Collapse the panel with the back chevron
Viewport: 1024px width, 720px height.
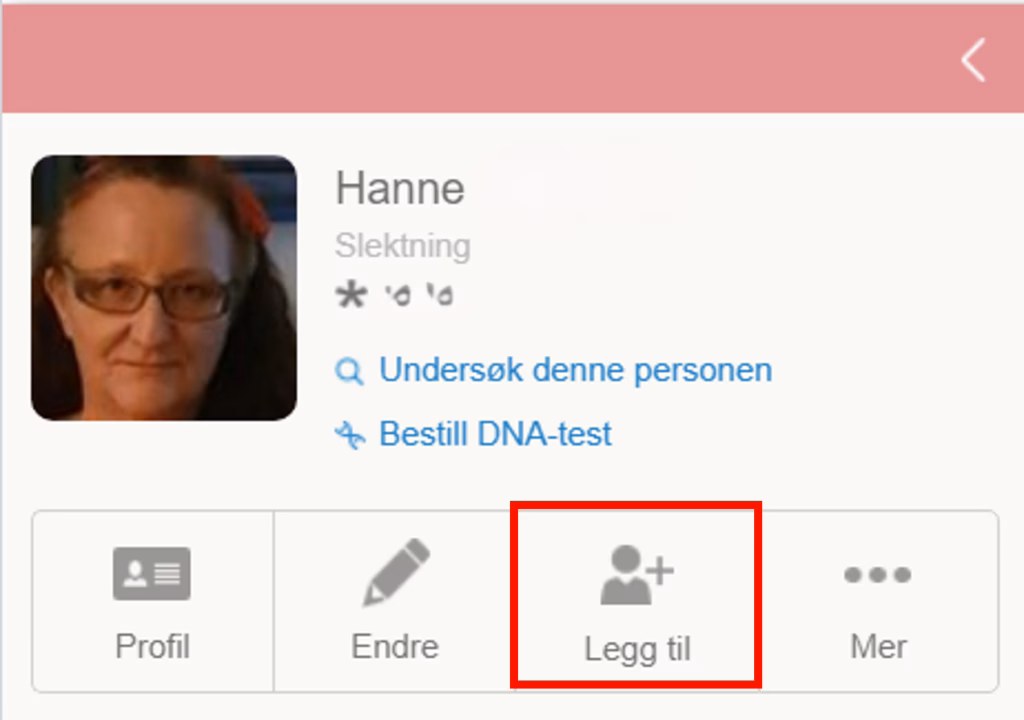pos(973,60)
